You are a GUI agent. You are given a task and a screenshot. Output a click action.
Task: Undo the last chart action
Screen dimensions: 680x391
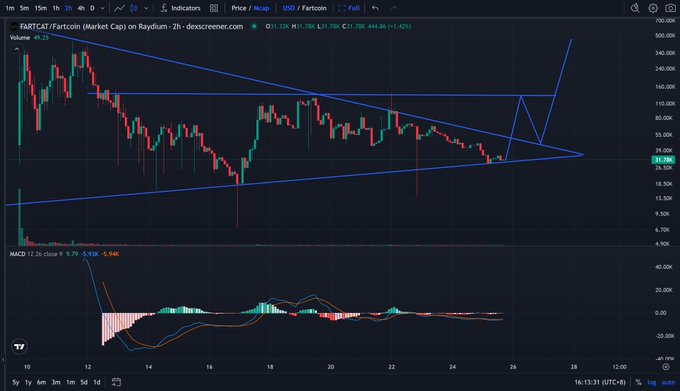(376, 8)
